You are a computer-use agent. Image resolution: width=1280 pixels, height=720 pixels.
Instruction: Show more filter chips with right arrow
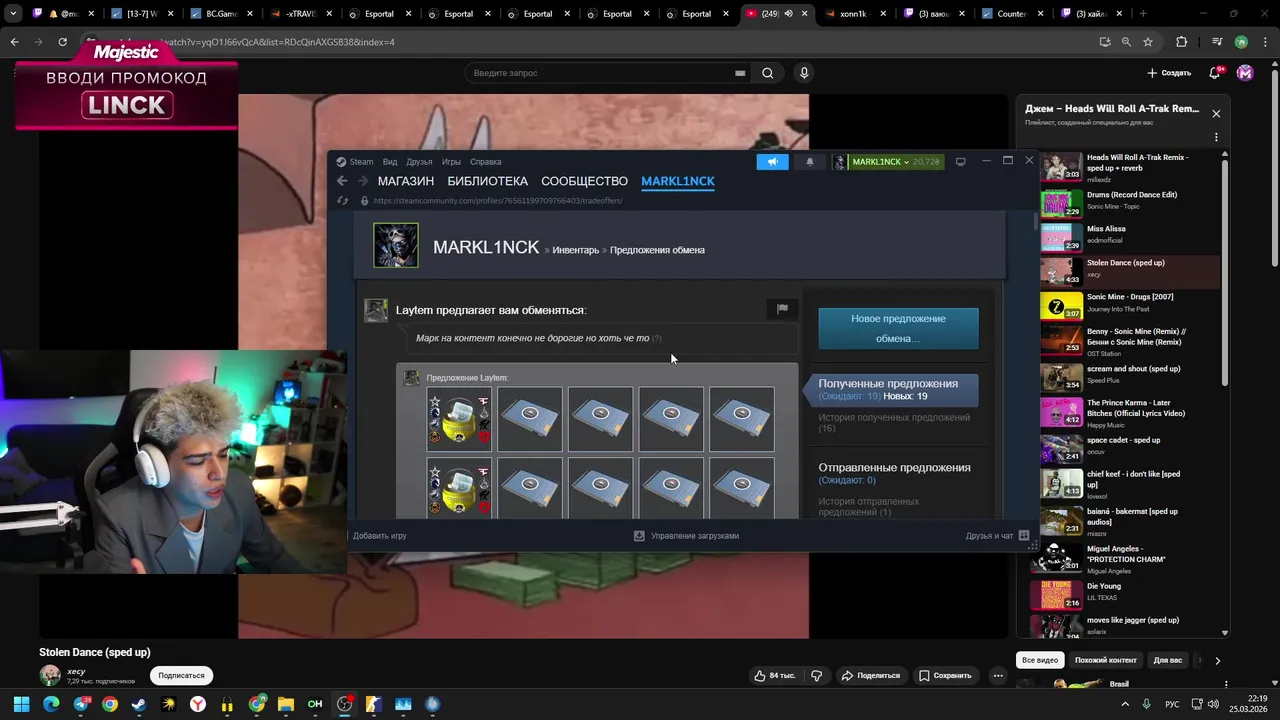(x=1217, y=660)
